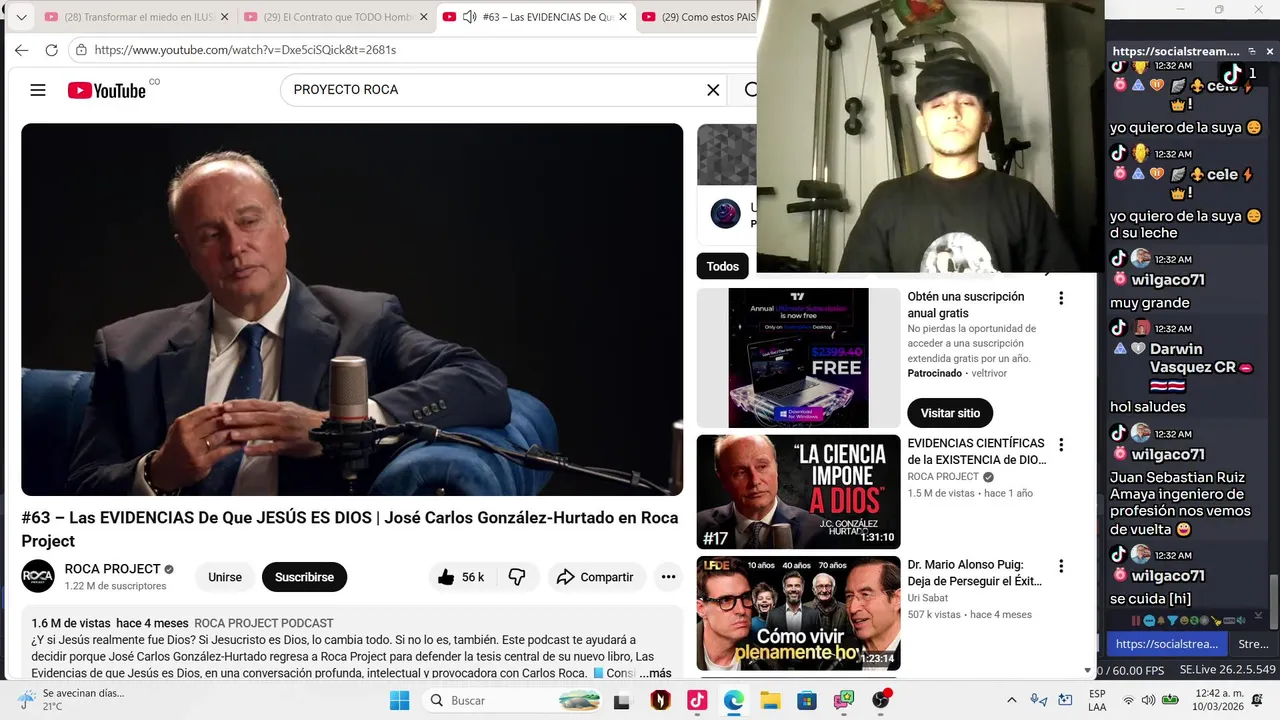This screenshot has width=1280, height=720.
Task: Open File Explorer from the taskbar
Action: [770, 700]
